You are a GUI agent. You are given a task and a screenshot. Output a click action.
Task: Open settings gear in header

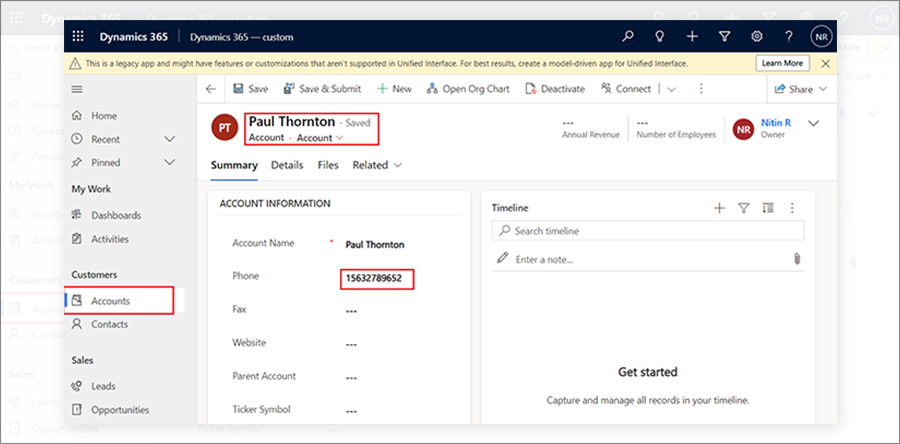click(757, 36)
